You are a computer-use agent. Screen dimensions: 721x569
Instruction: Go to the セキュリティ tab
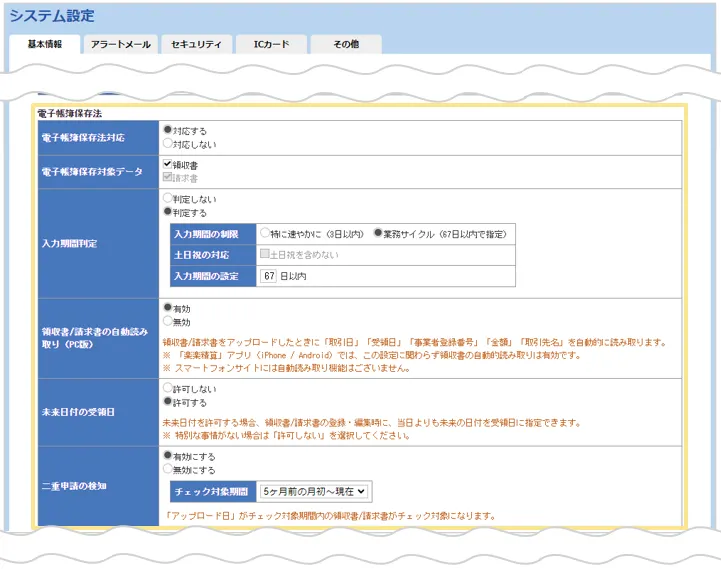point(196,45)
